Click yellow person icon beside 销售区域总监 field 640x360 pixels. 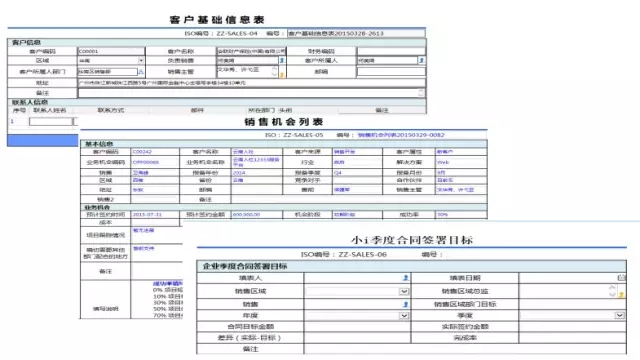[x=621, y=294]
